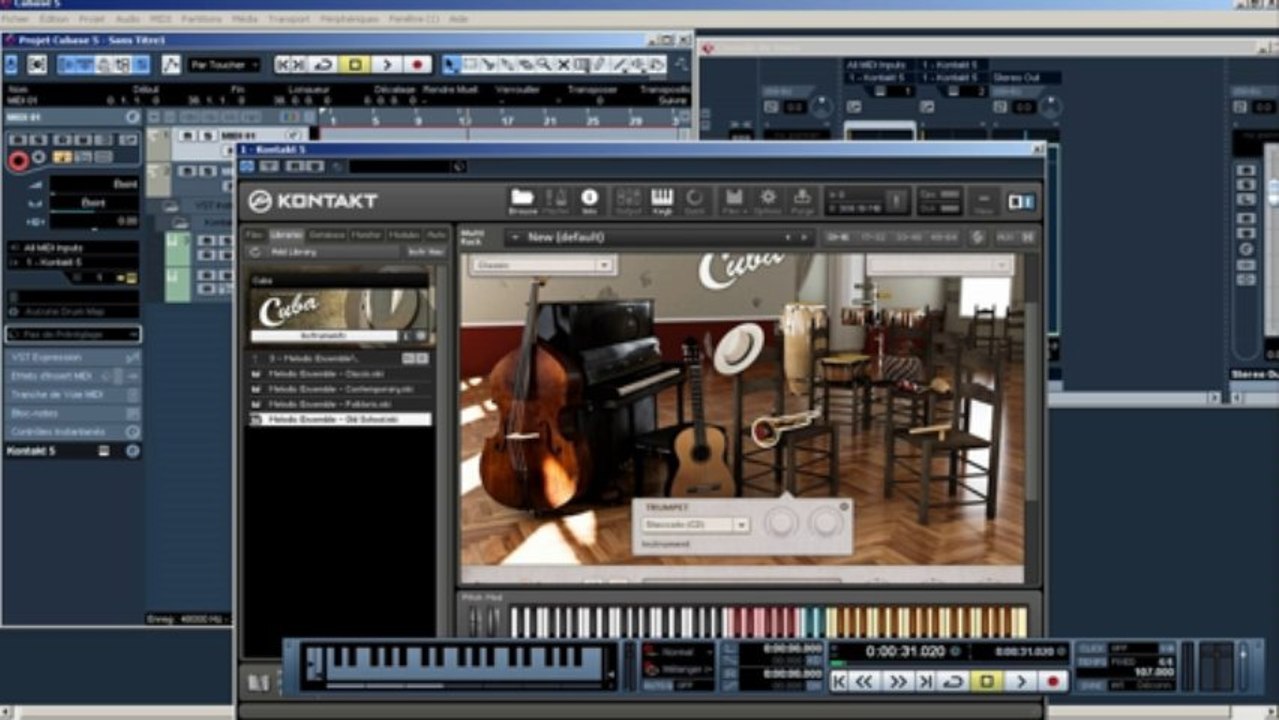Open the top-right dropdown over Cuba image
This screenshot has width=1279, height=720.
point(940,265)
